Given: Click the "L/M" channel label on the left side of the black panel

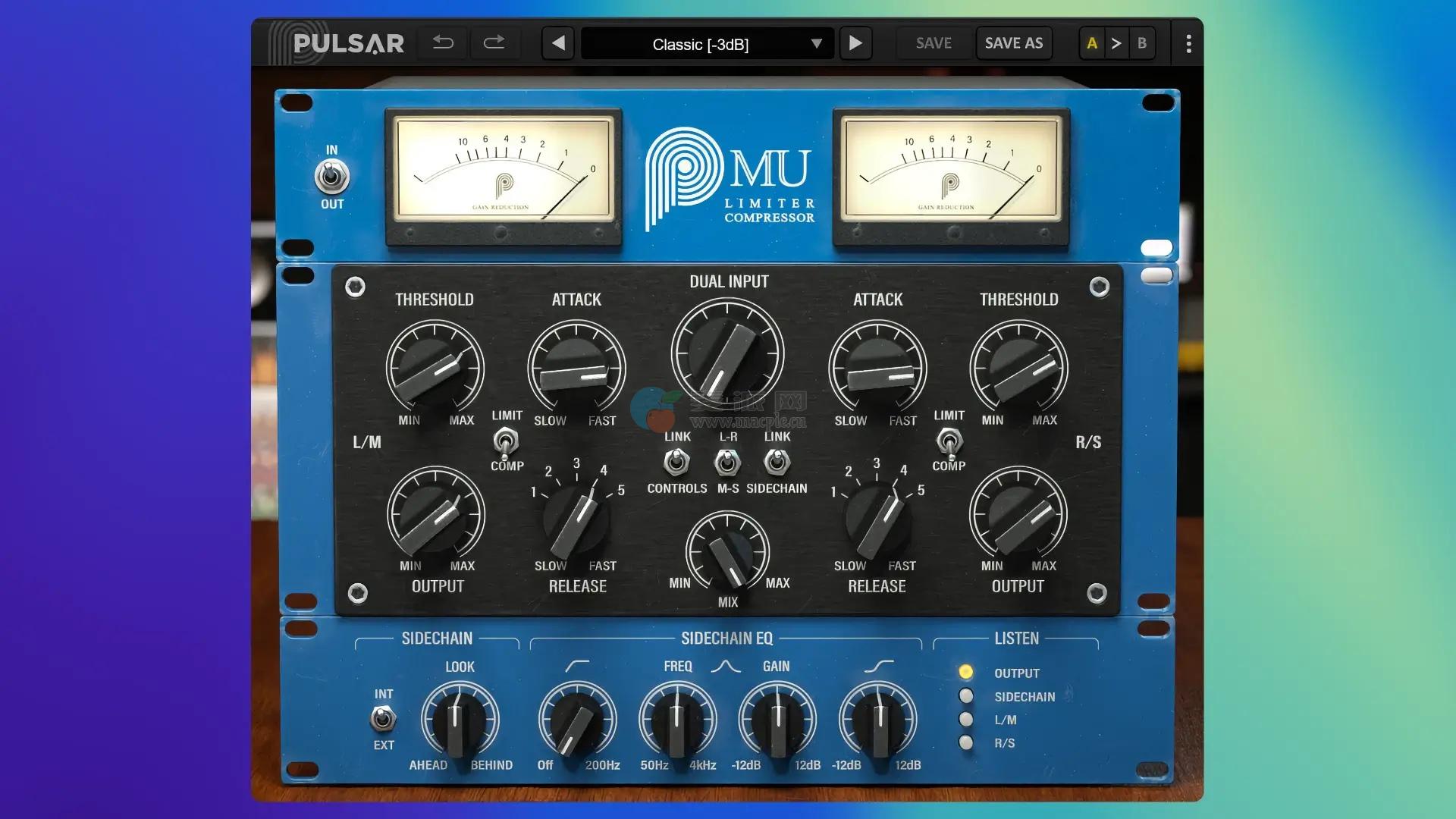Looking at the screenshot, I should tap(367, 442).
